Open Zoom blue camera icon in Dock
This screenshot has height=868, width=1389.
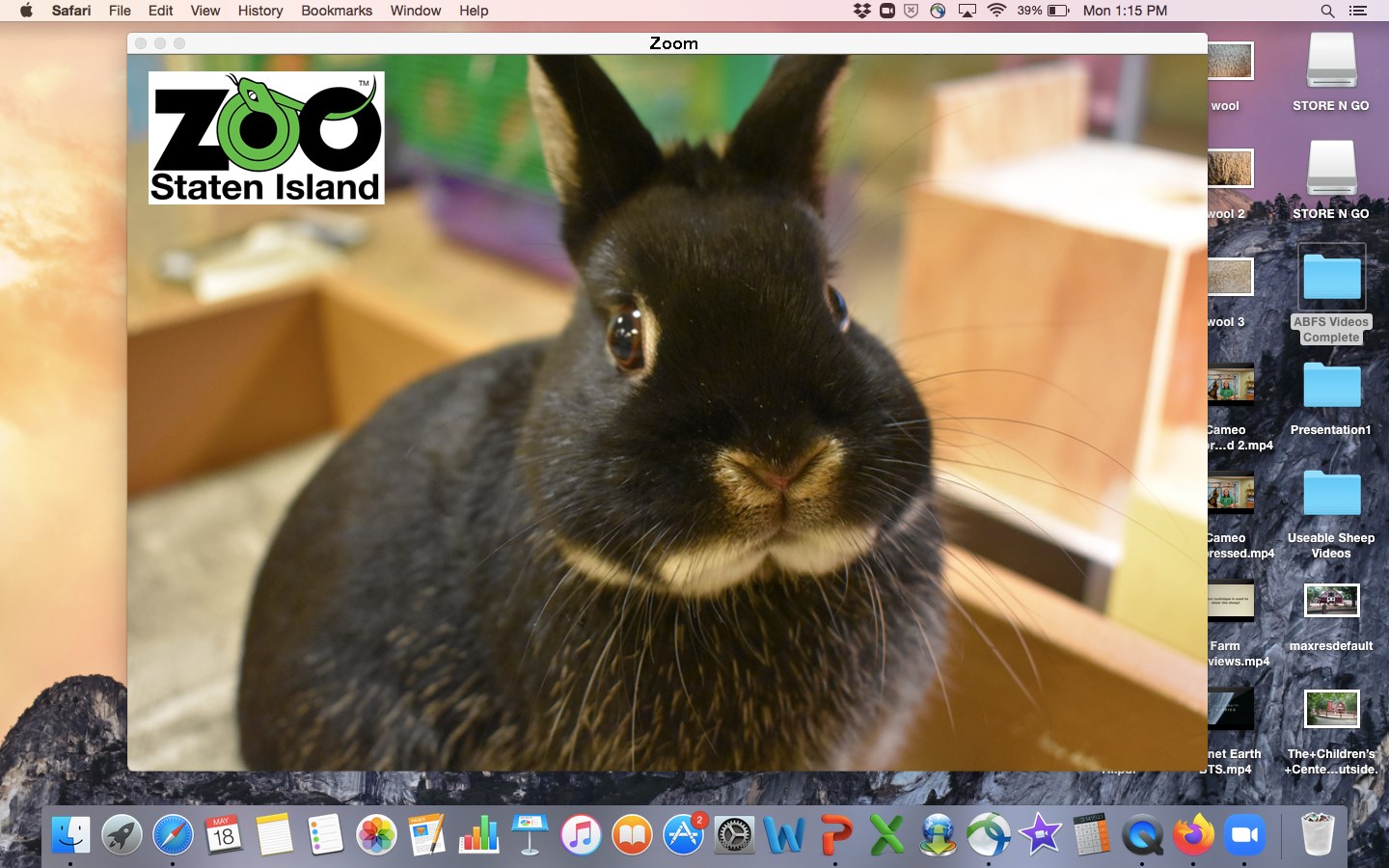coord(1245,834)
